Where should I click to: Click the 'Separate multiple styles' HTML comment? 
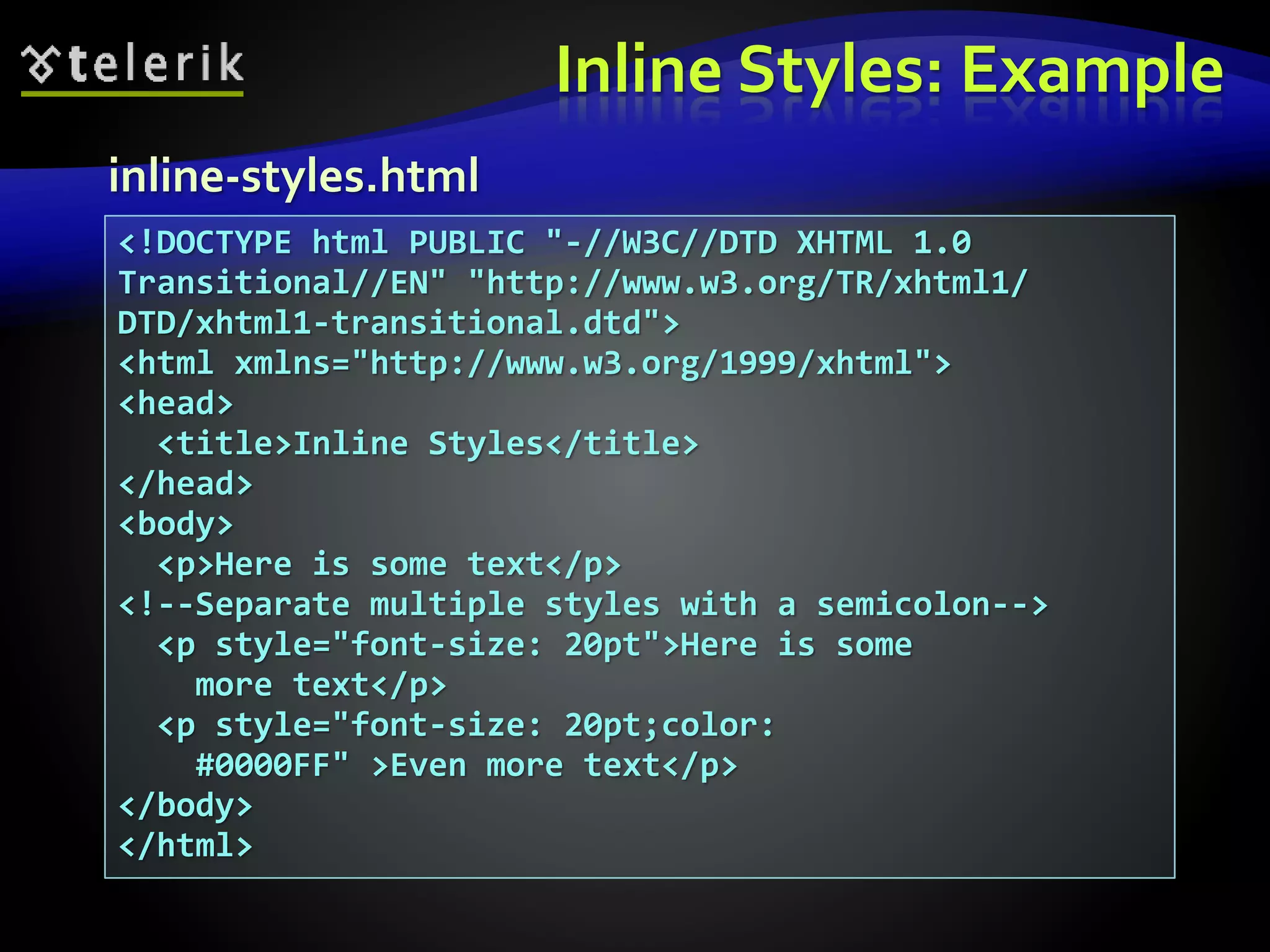click(583, 605)
